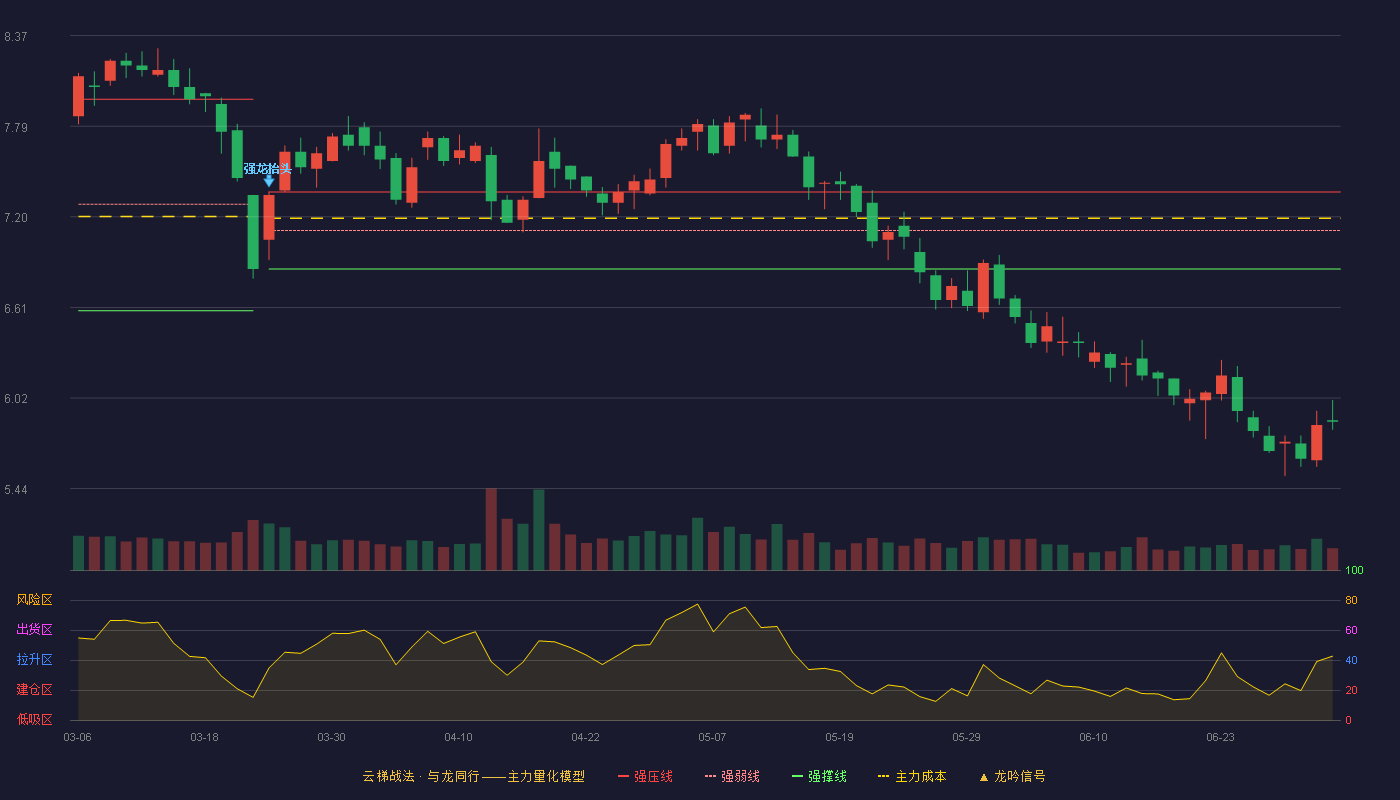Viewport: 1400px width, 800px height.
Task: Toggle the 强弱线 legend entry
Action: (x=732, y=776)
